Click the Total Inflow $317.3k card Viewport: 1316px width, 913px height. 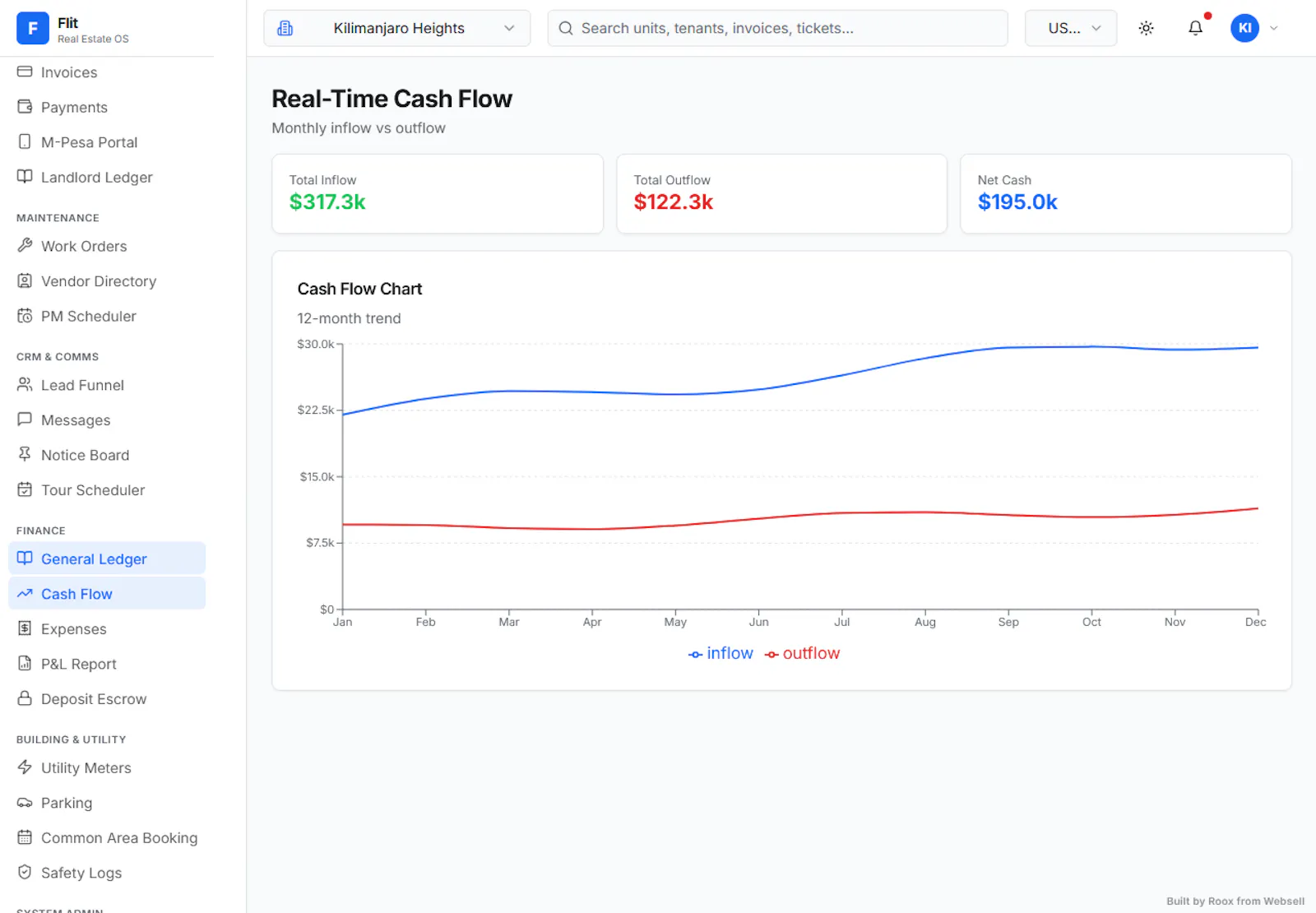pyautogui.click(x=438, y=193)
